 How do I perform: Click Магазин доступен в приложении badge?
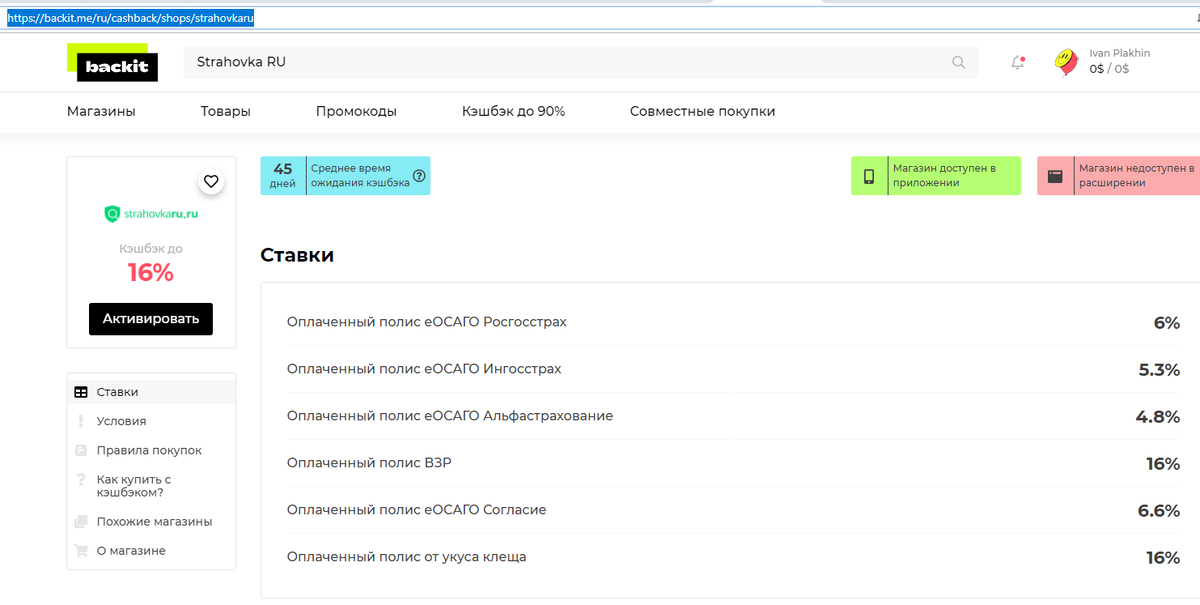pos(936,176)
